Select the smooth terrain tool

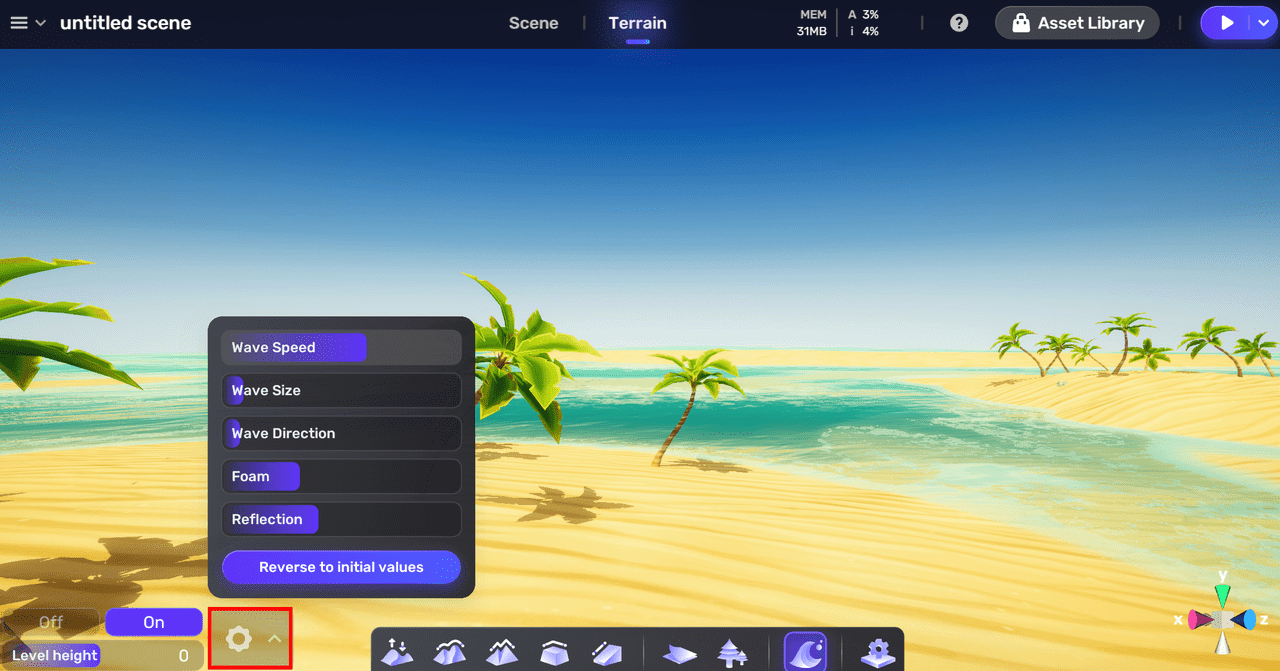(449, 653)
